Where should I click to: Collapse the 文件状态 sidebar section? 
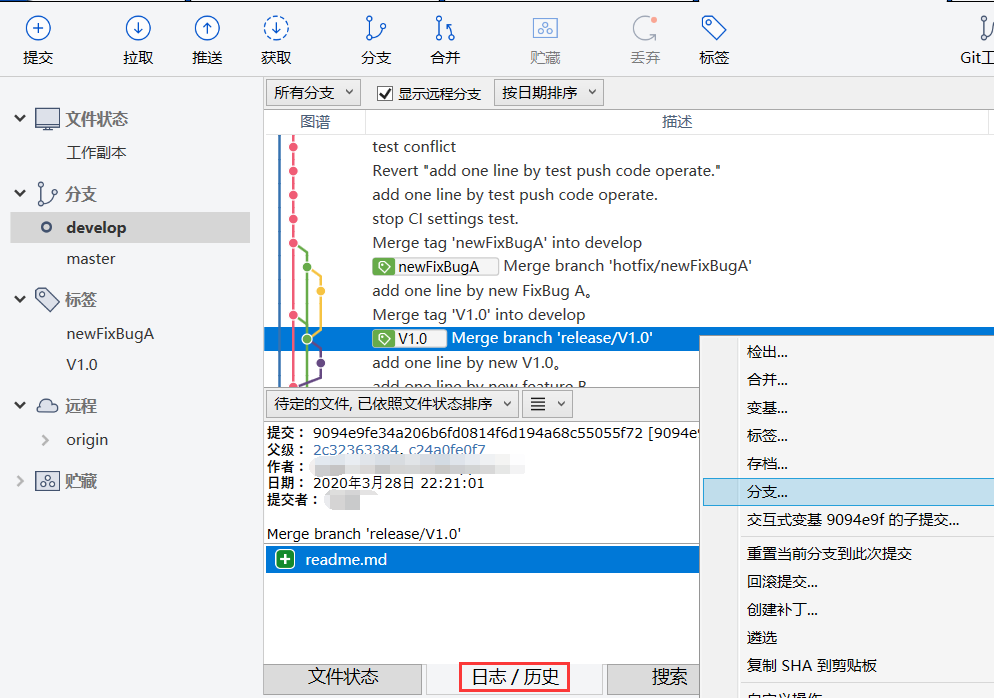coord(20,119)
